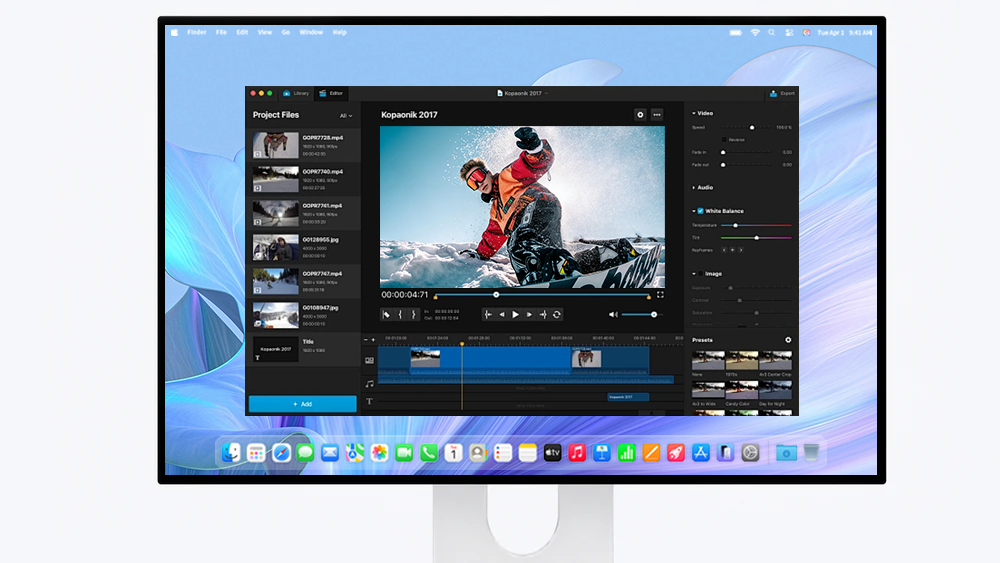Toggle fullscreen preview icon
The image size is (1000, 563).
click(x=660, y=295)
